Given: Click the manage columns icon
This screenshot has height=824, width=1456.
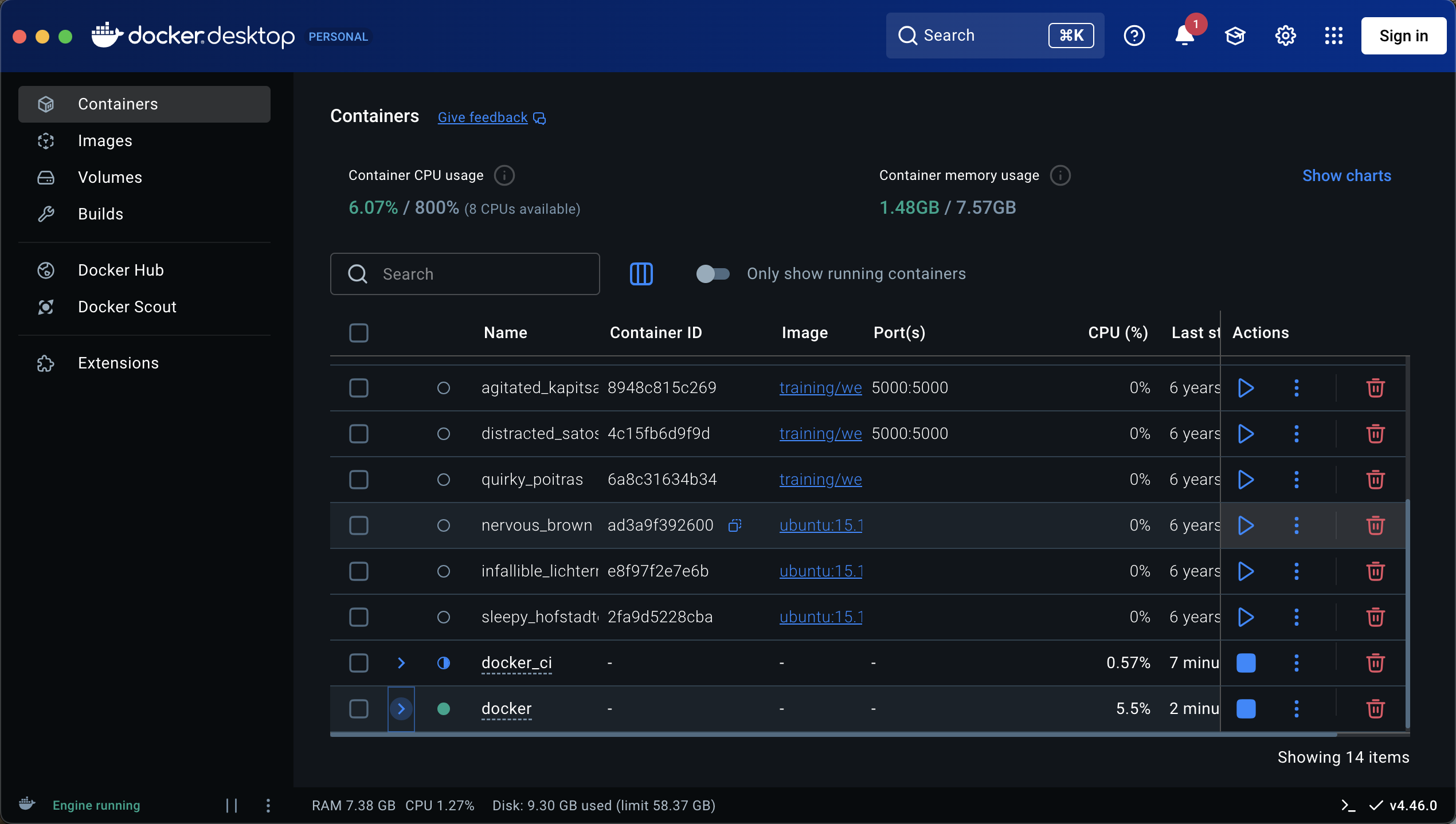Looking at the screenshot, I should click(641, 274).
